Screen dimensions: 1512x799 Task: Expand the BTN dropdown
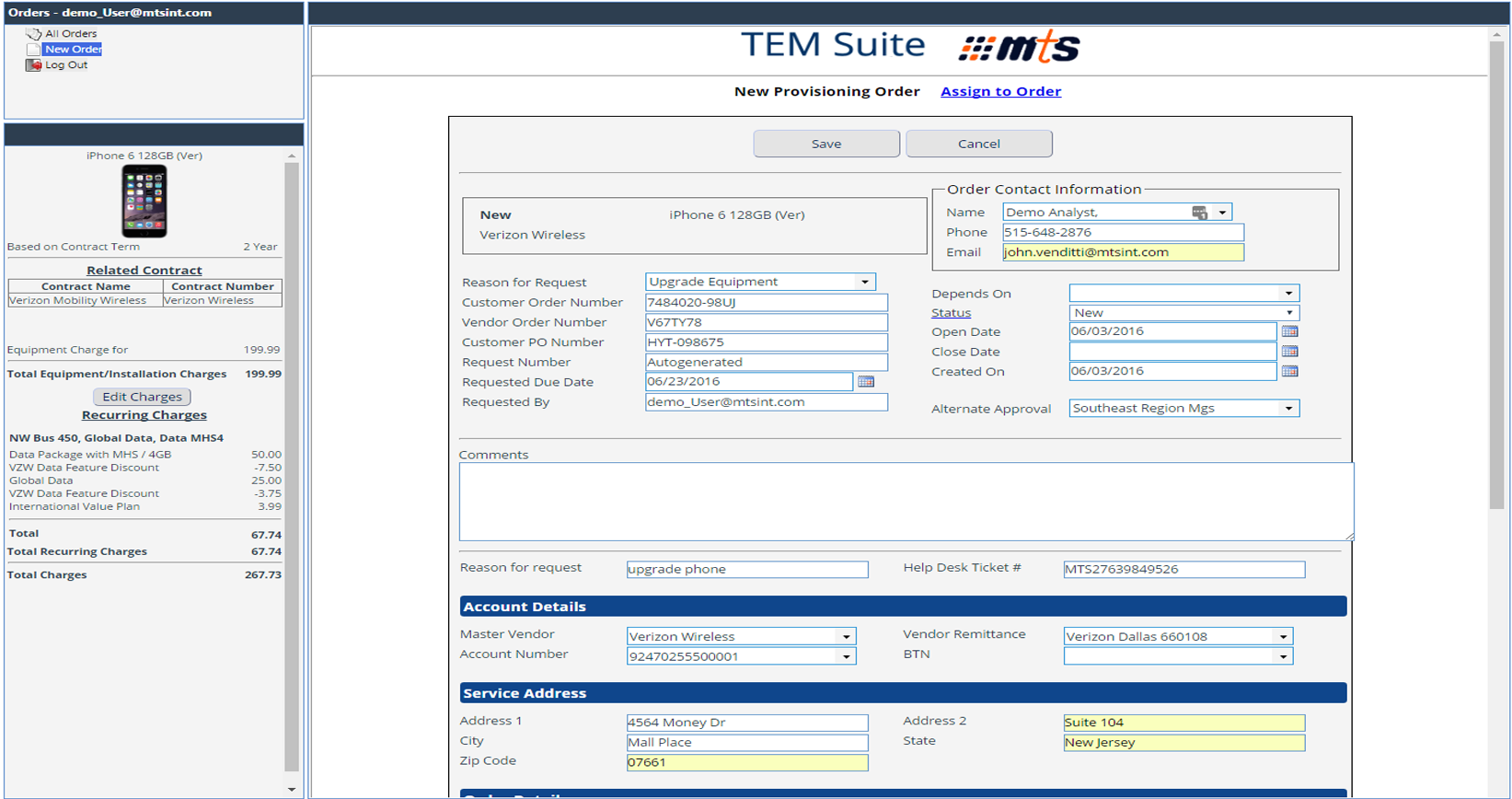[x=1283, y=656]
